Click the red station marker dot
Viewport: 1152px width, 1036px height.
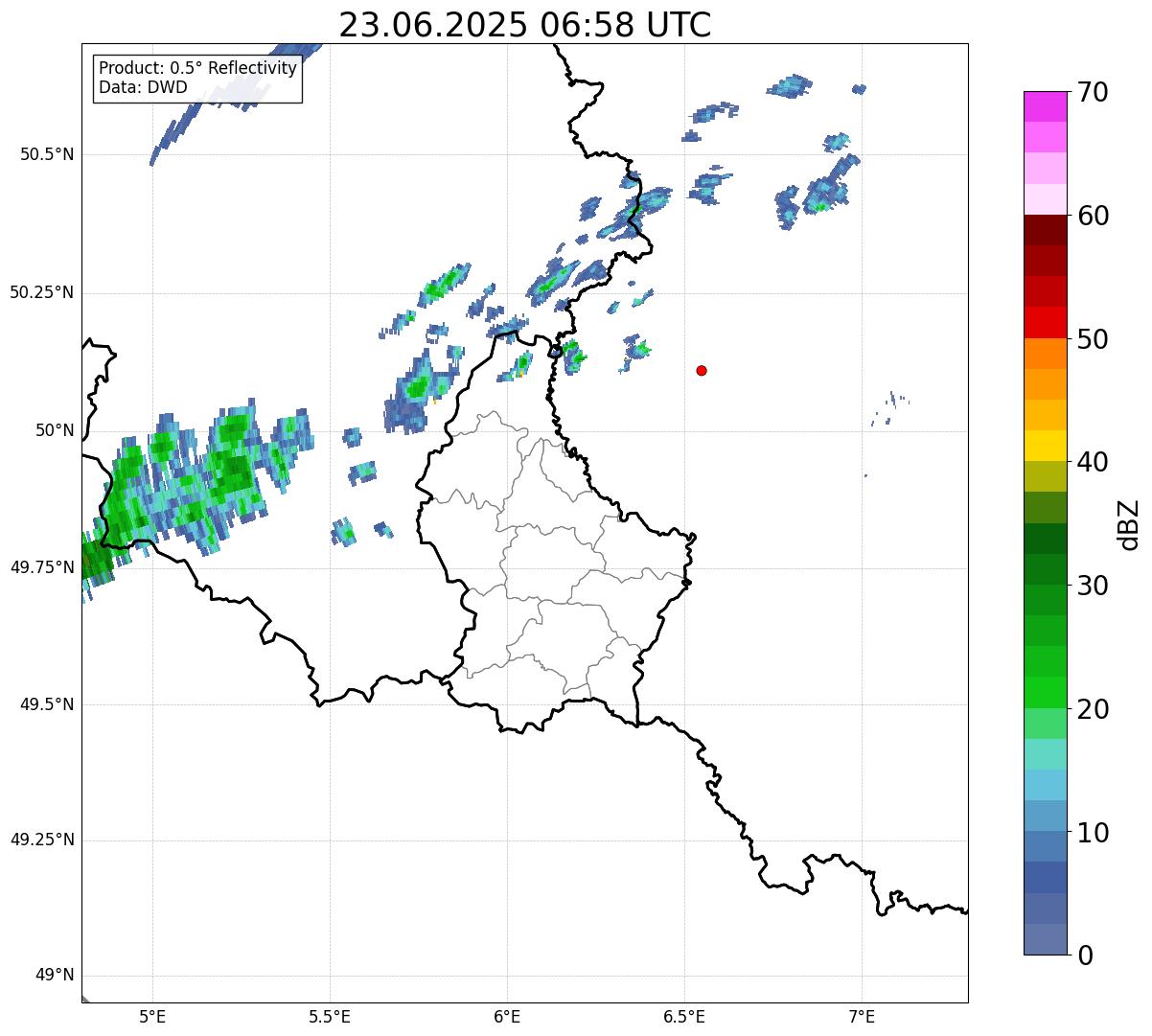click(702, 370)
